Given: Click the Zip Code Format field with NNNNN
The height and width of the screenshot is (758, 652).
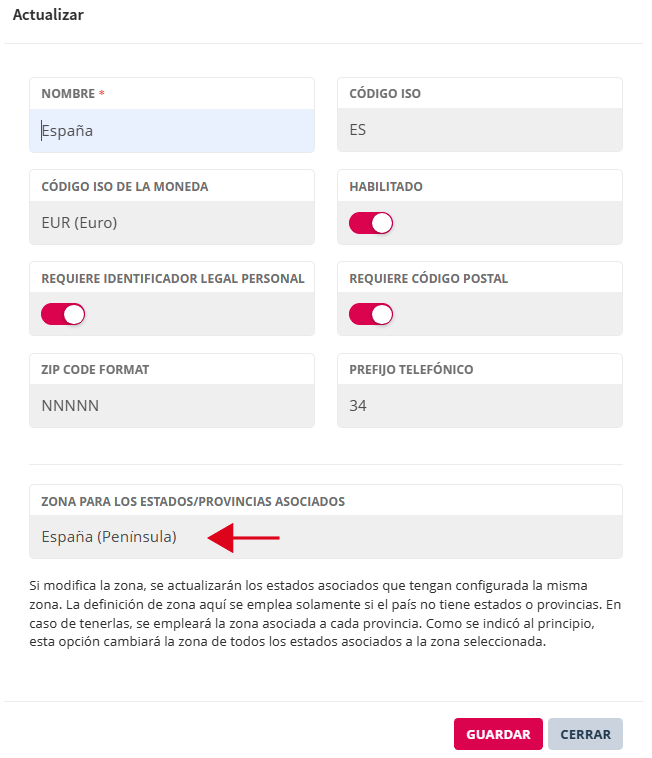Looking at the screenshot, I should pyautogui.click(x=172, y=406).
